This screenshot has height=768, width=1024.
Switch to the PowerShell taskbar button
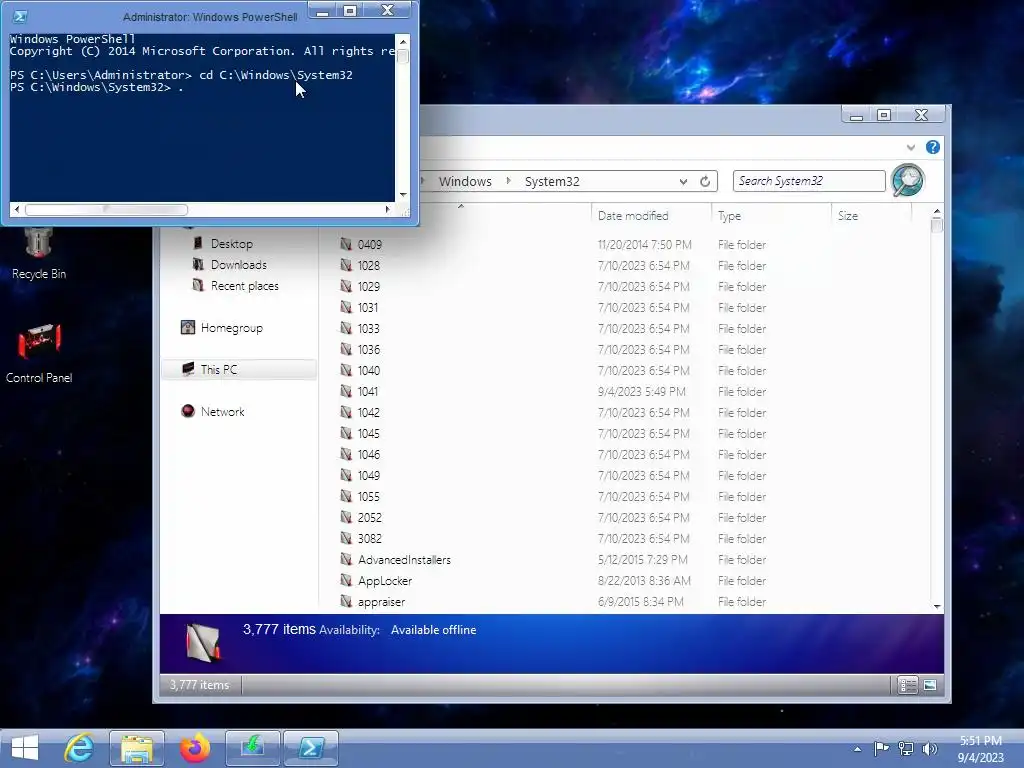(x=311, y=748)
